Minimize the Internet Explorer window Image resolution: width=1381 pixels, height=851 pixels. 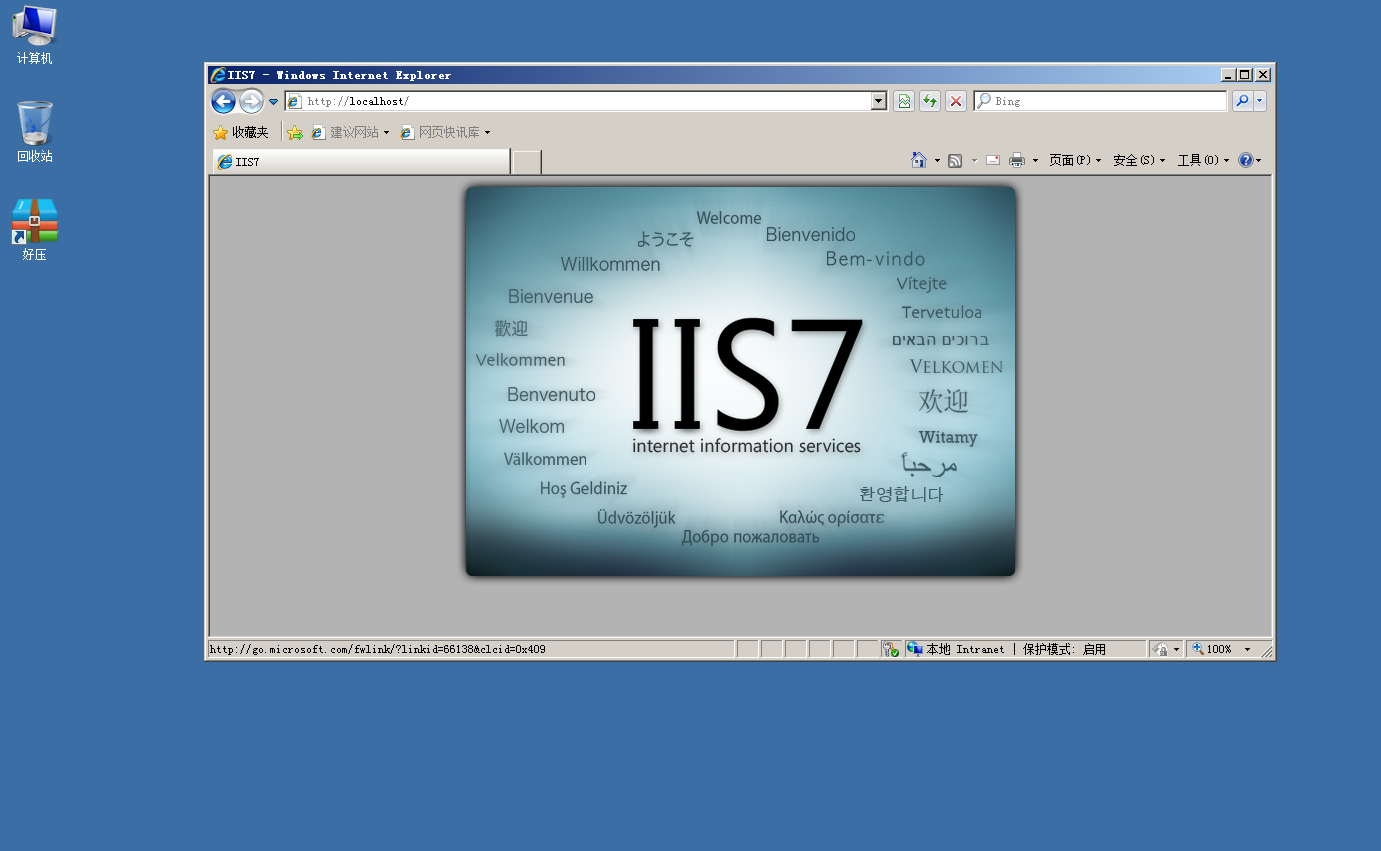(1229, 75)
